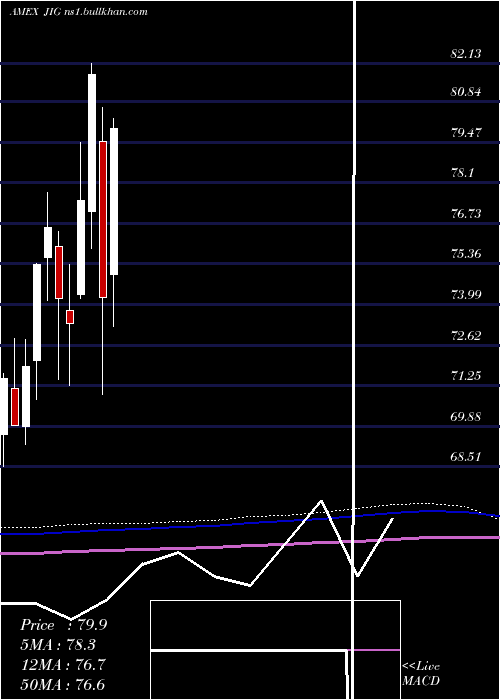Click the <<Live MACD label
This screenshot has height=700, width=500.
421,674
